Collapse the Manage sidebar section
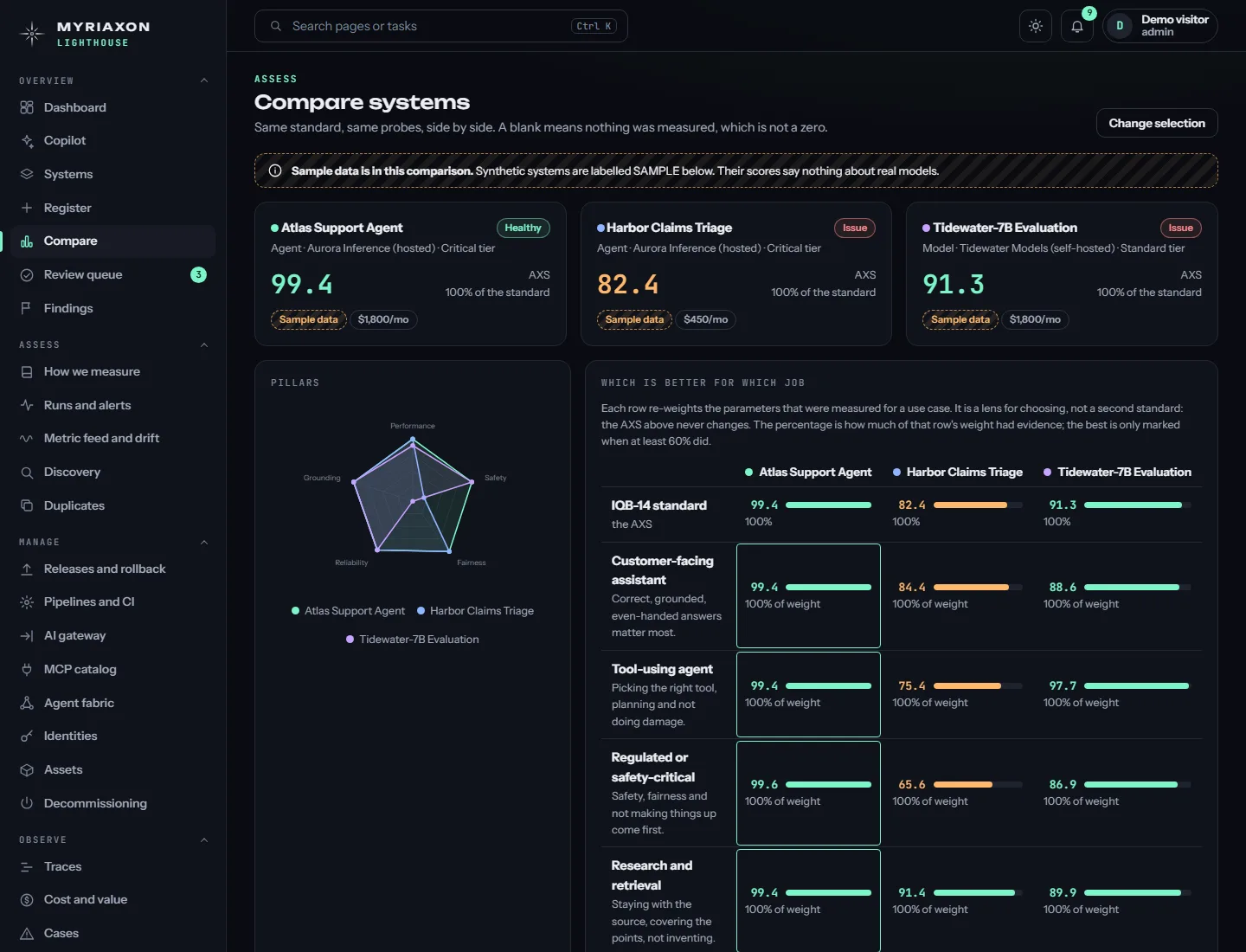This screenshot has height=952, width=1246. click(204, 542)
